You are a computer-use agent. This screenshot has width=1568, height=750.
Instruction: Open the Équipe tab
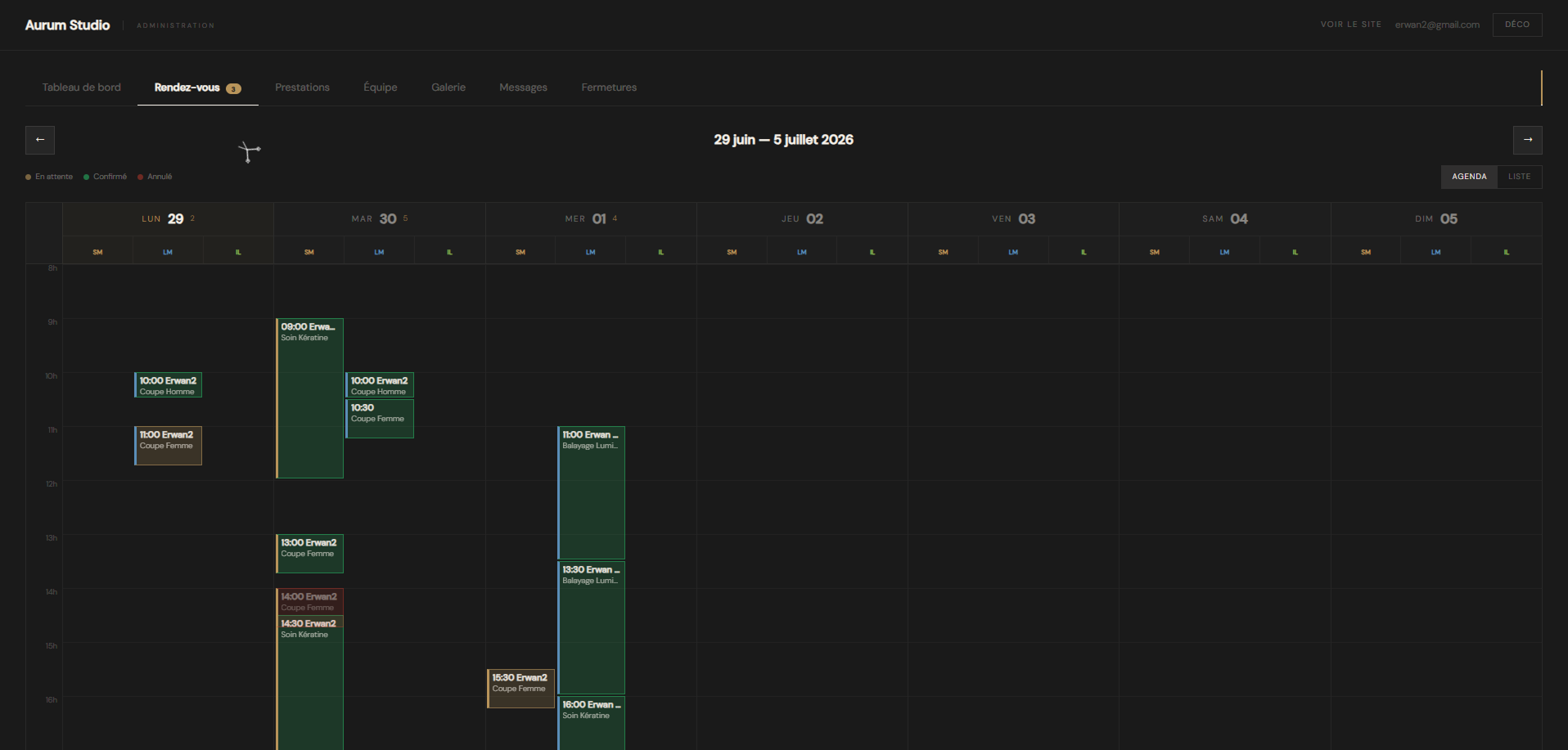tap(381, 88)
